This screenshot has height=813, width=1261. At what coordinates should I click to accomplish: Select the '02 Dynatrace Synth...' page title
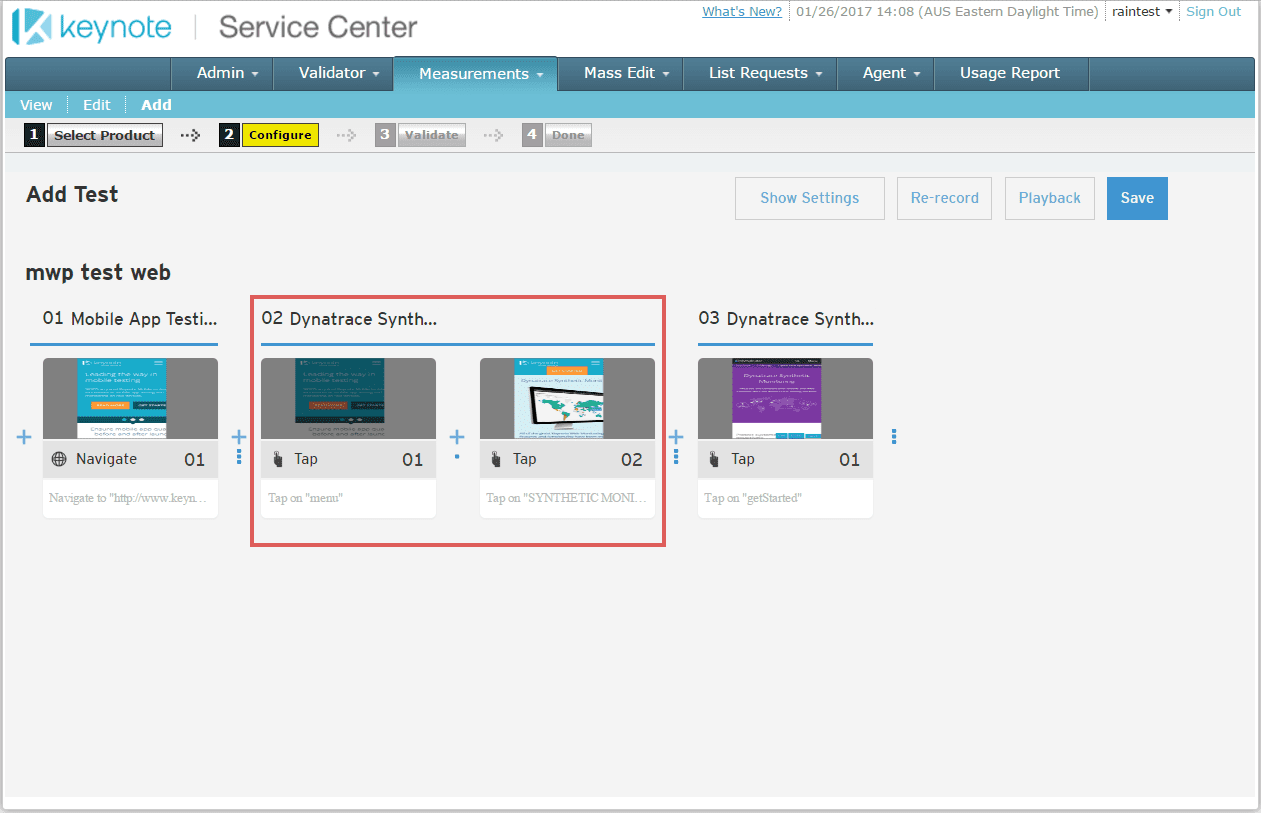tap(349, 319)
